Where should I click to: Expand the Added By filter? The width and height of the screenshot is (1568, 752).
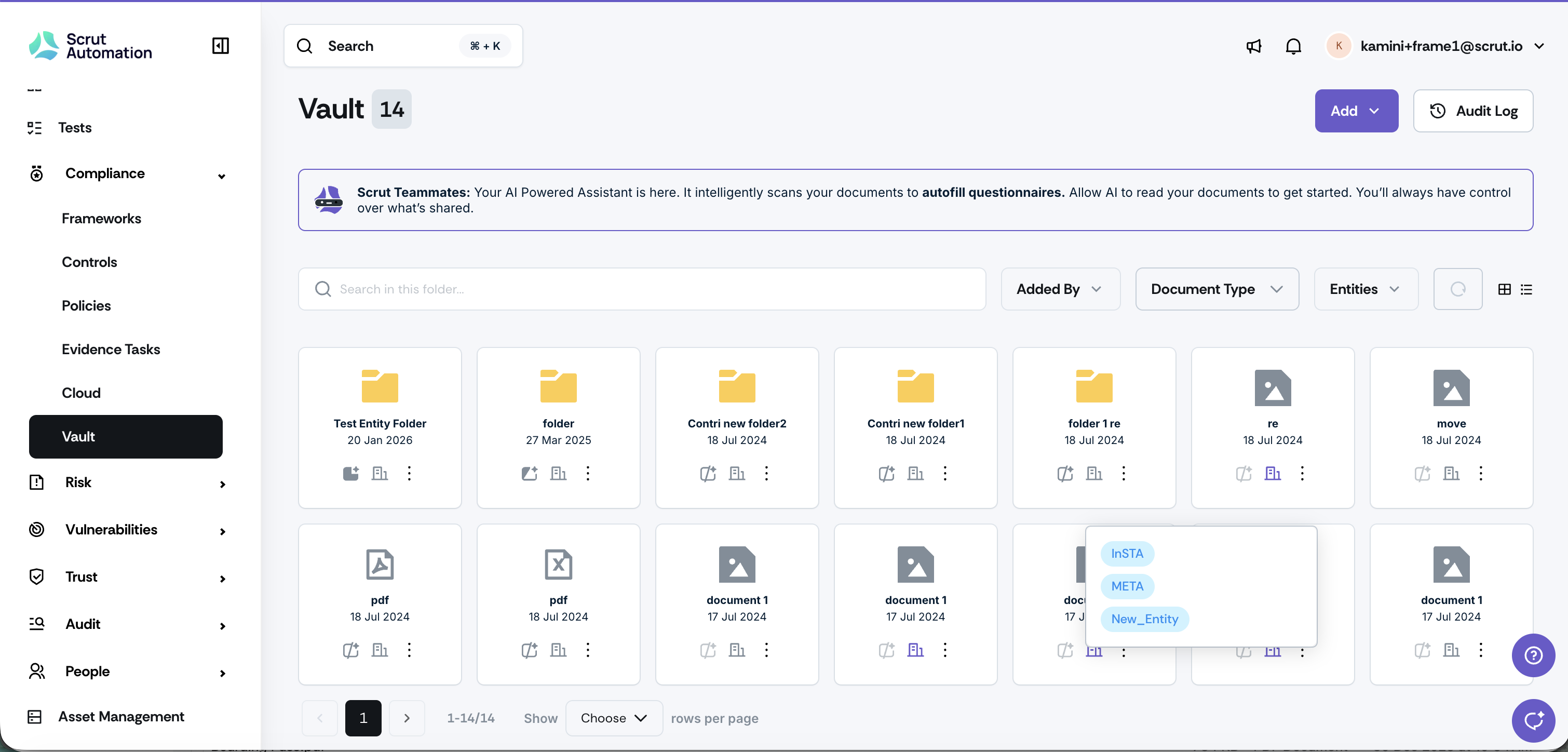pyautogui.click(x=1060, y=289)
